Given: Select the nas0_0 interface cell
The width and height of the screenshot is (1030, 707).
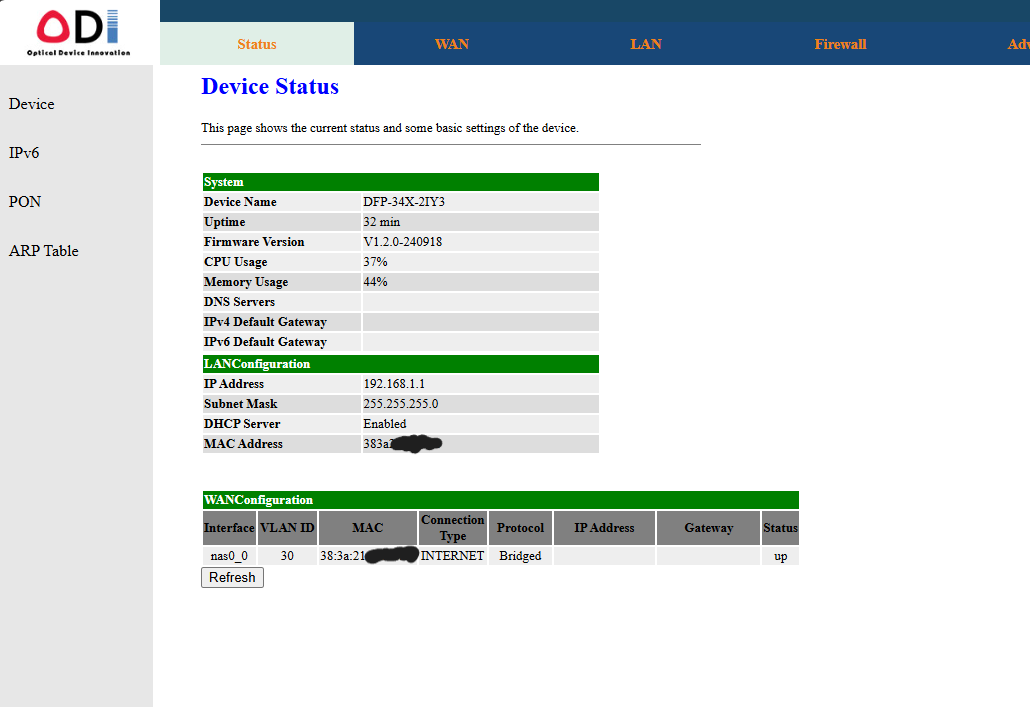Looking at the screenshot, I should [229, 556].
